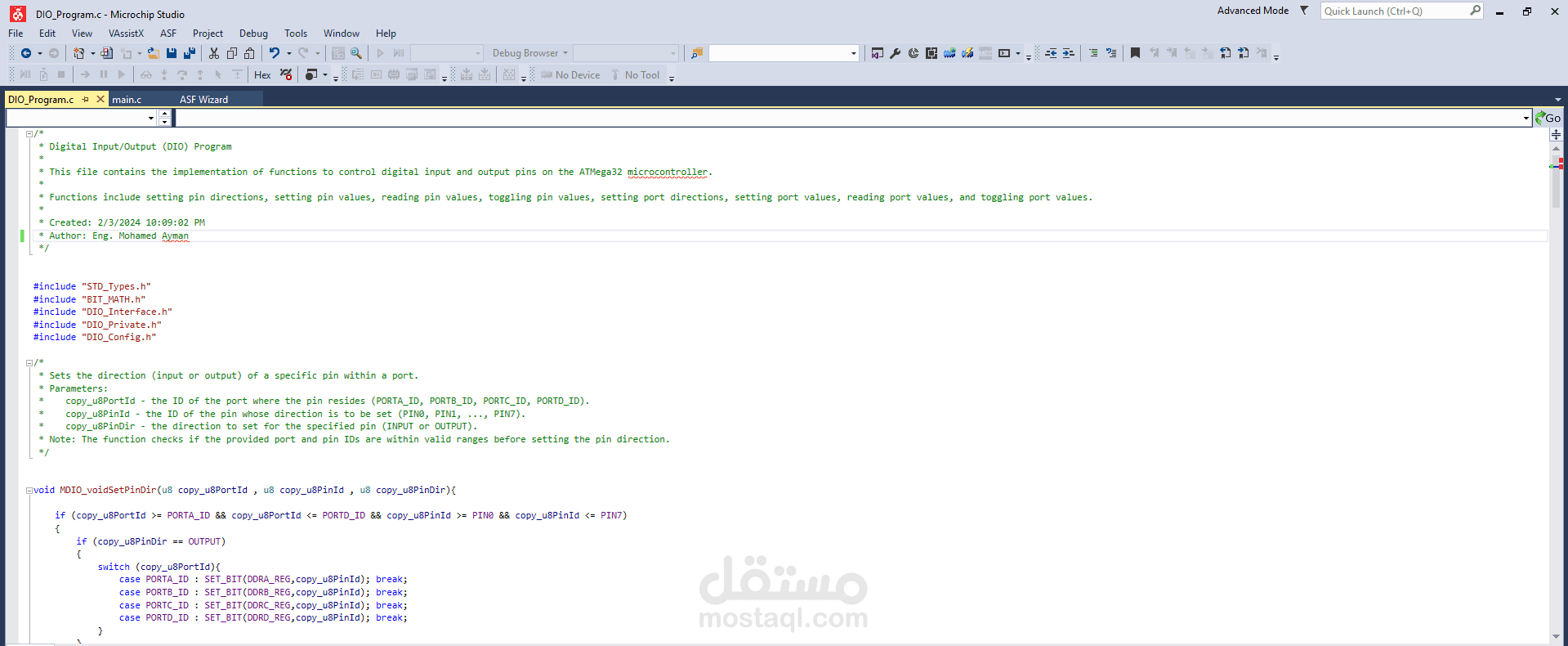Click the Advanced Mode label

1253,11
